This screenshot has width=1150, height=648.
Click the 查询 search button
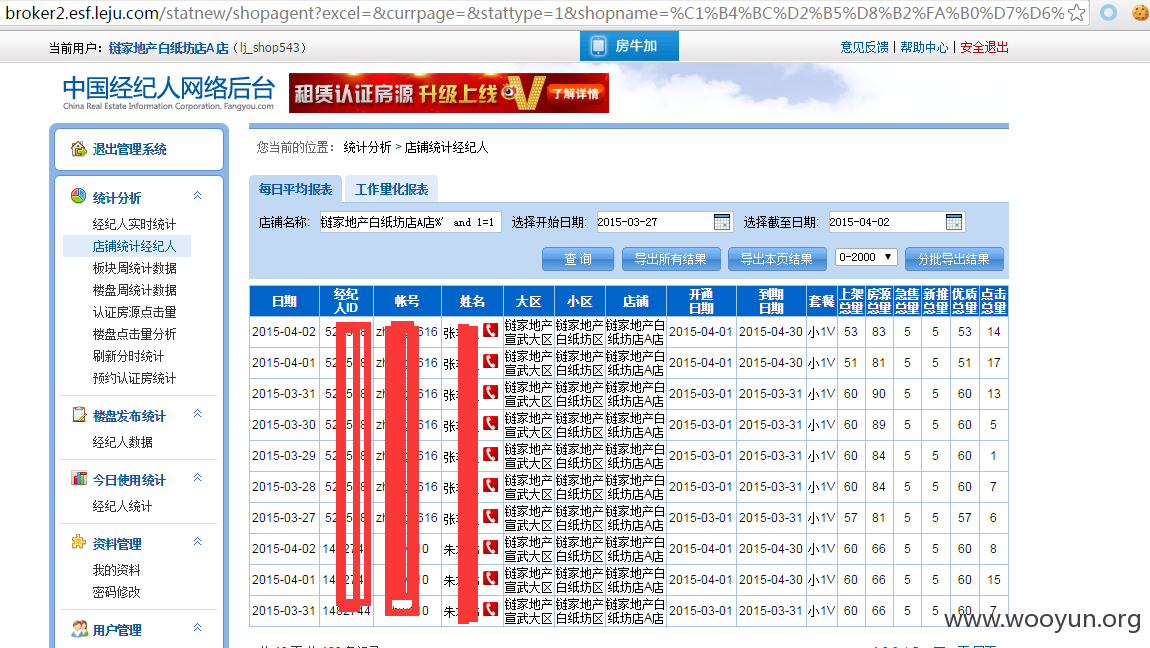point(578,259)
